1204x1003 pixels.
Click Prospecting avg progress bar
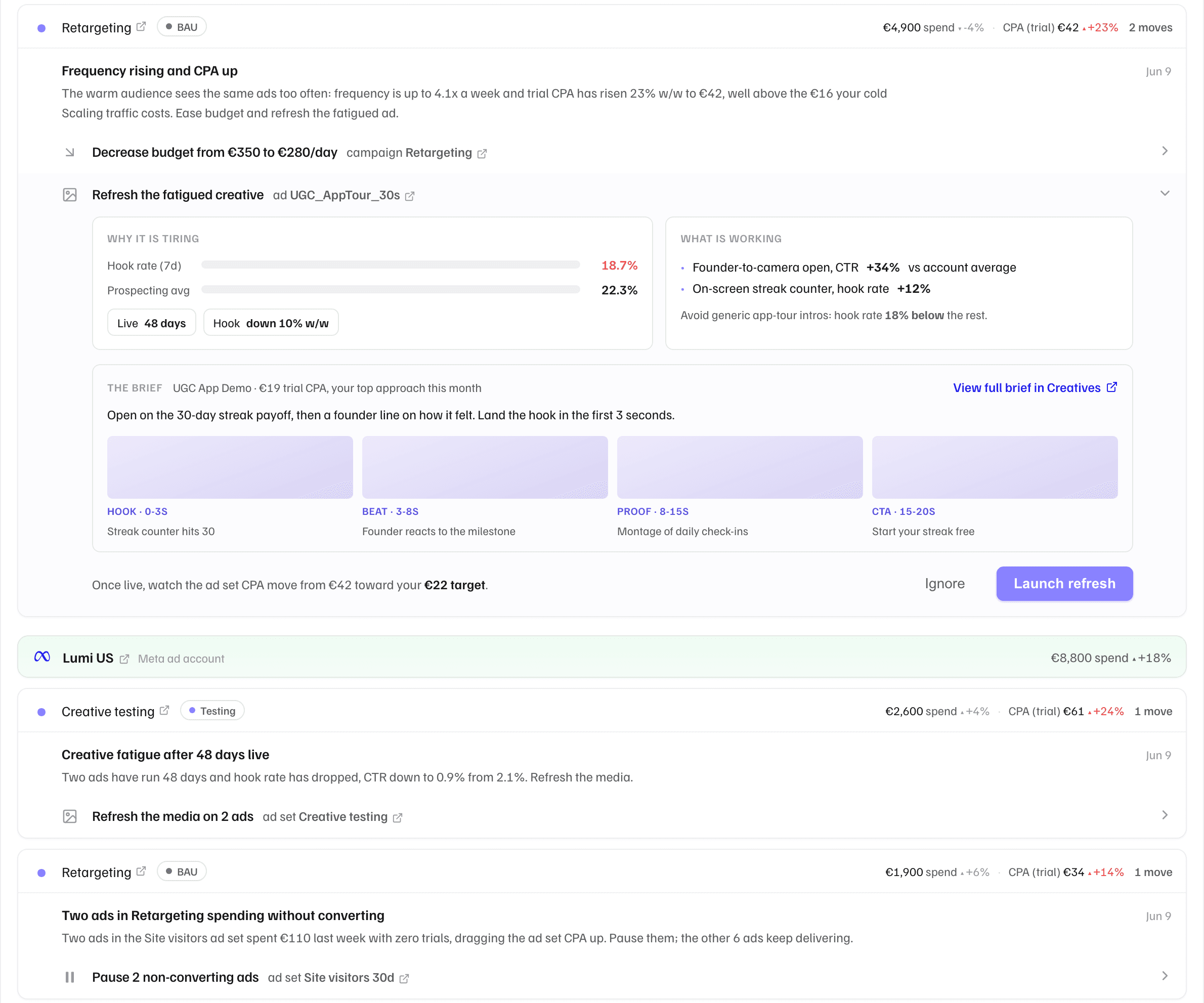click(391, 289)
